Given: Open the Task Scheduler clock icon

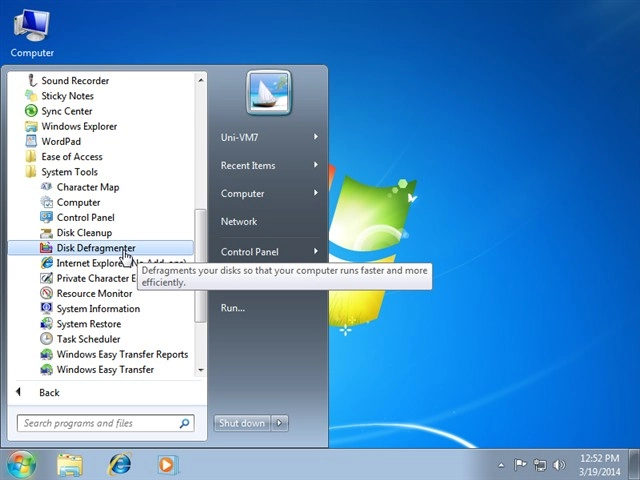Looking at the screenshot, I should click(46, 339).
